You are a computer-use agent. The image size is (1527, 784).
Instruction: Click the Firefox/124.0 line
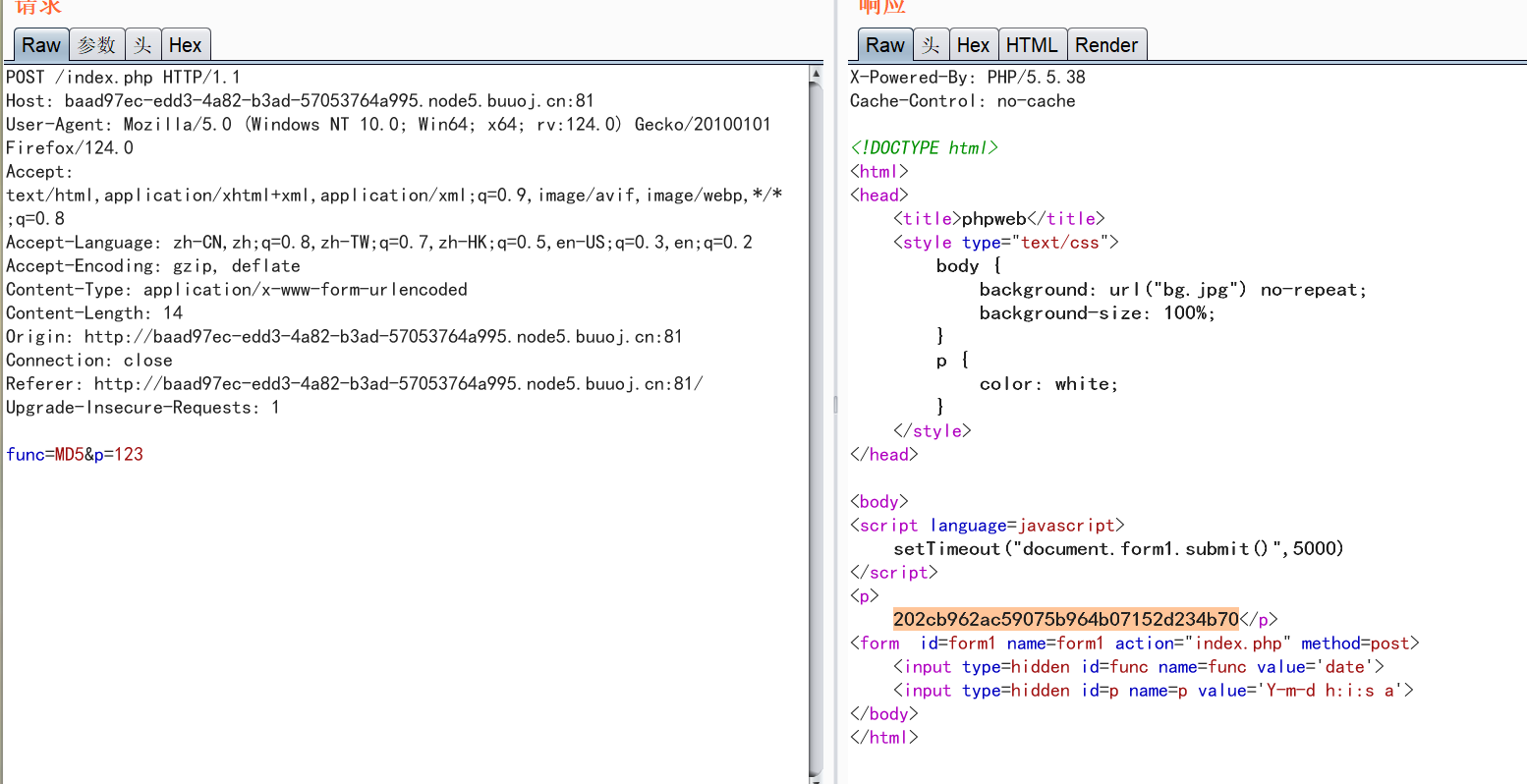(x=70, y=148)
